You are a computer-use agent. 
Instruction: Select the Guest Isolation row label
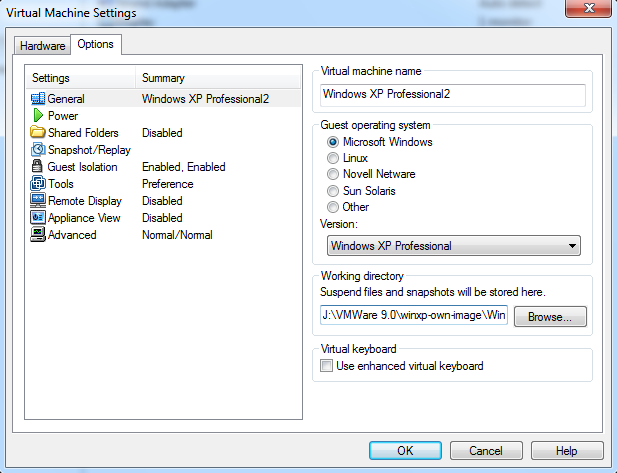[83, 167]
